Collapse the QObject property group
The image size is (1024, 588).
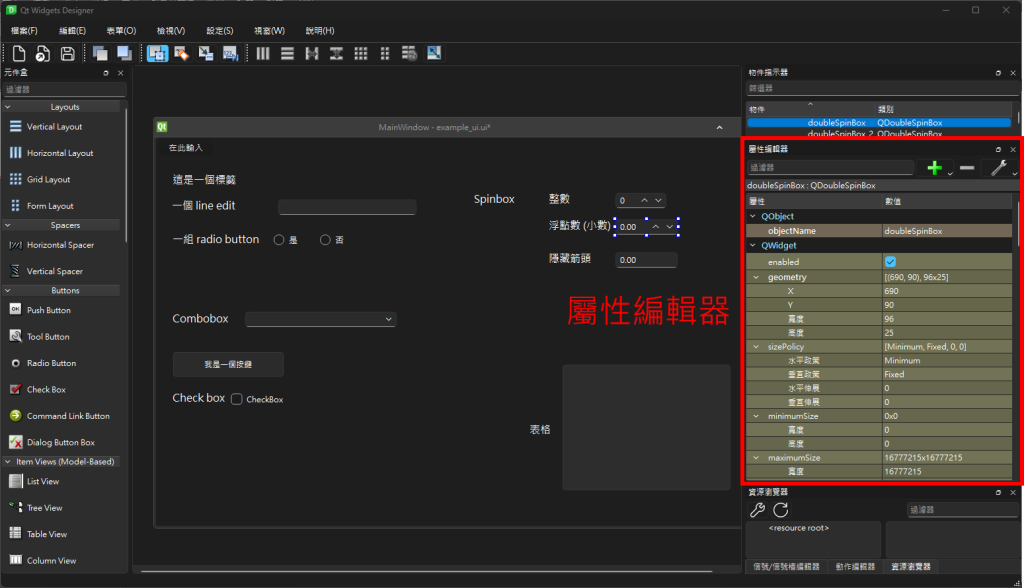[x=753, y=216]
